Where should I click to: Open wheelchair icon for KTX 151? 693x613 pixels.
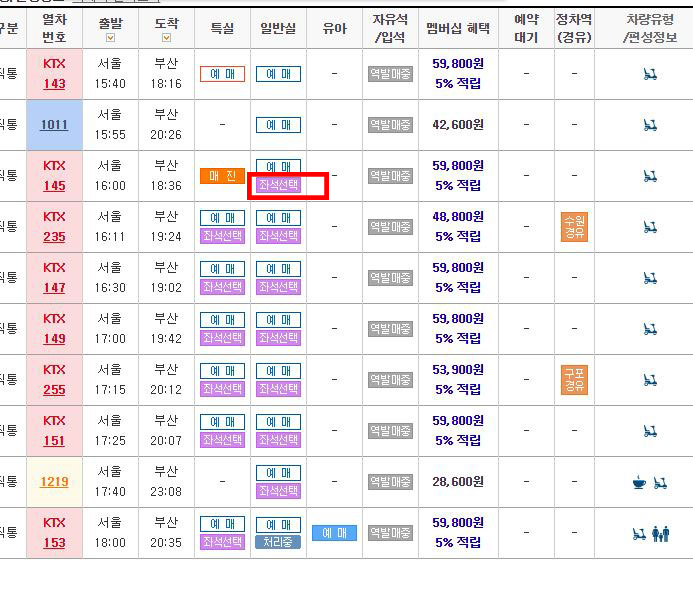pos(650,430)
